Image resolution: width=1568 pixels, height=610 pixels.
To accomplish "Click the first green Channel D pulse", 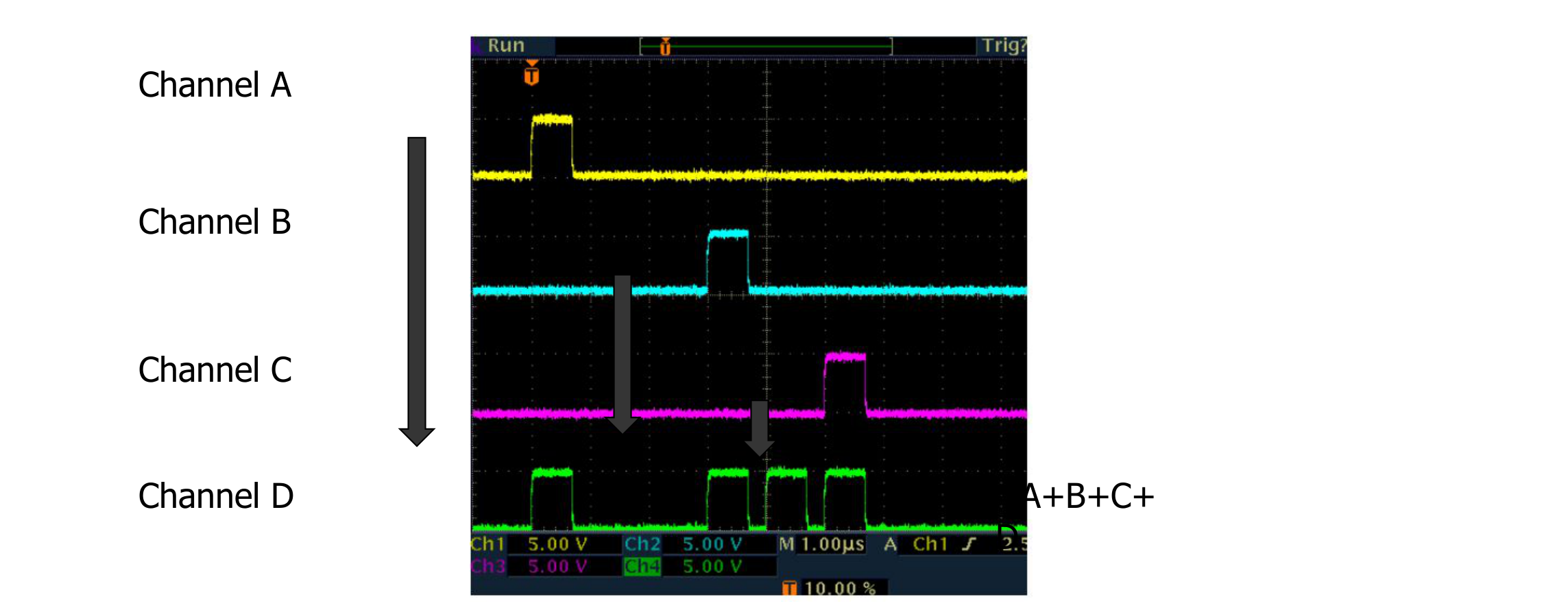I will coord(552,499).
